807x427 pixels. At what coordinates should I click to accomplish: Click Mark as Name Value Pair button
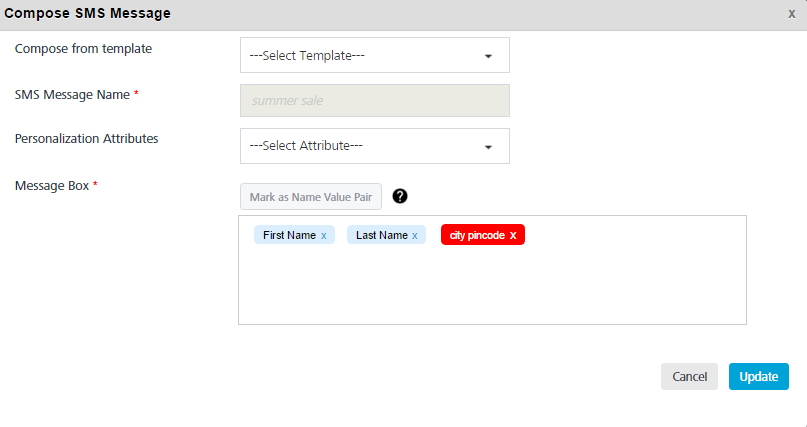(x=311, y=197)
